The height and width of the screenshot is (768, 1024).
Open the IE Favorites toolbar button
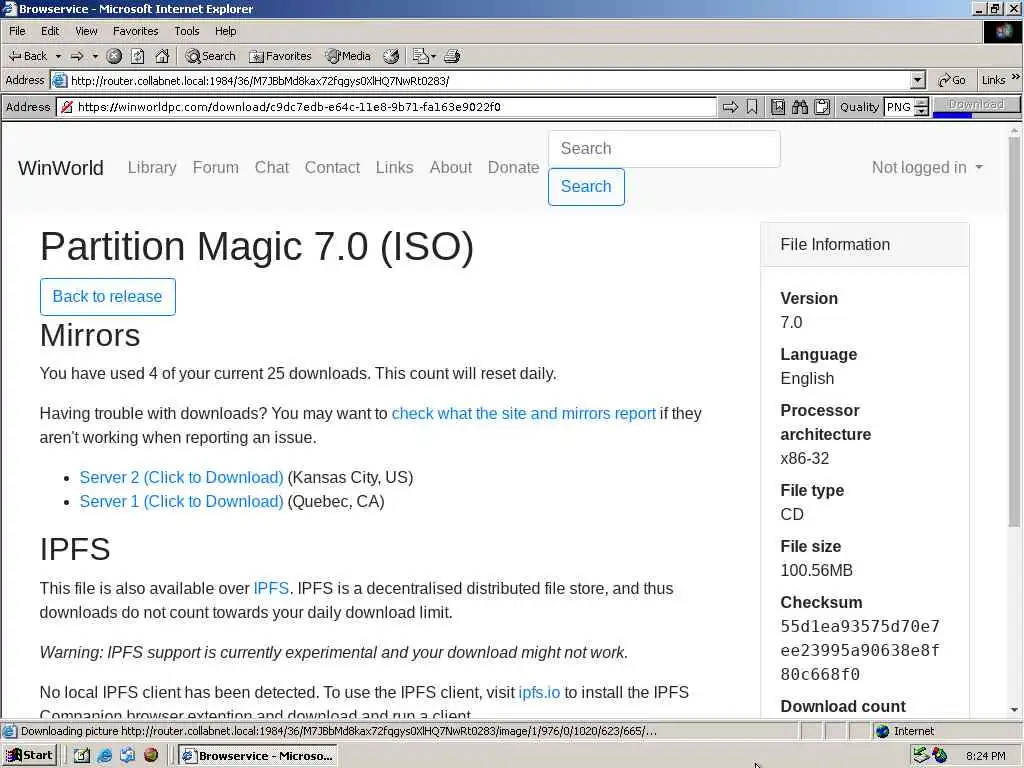click(x=280, y=56)
